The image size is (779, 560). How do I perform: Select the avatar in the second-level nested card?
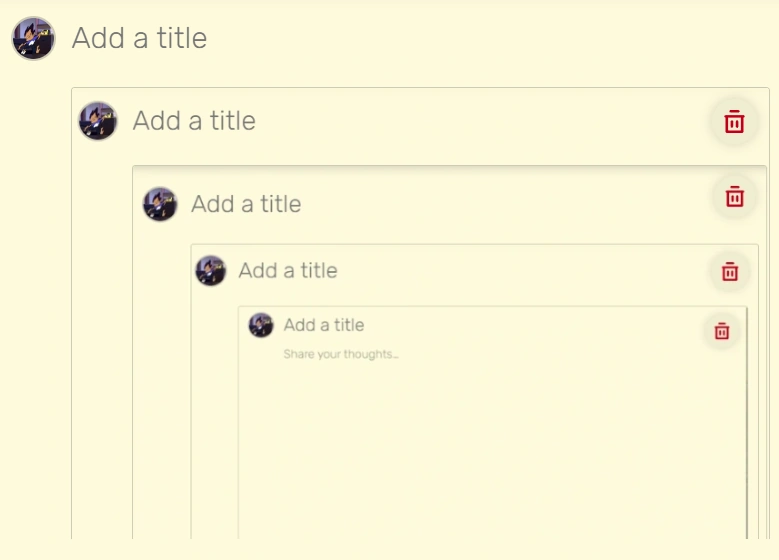(160, 204)
